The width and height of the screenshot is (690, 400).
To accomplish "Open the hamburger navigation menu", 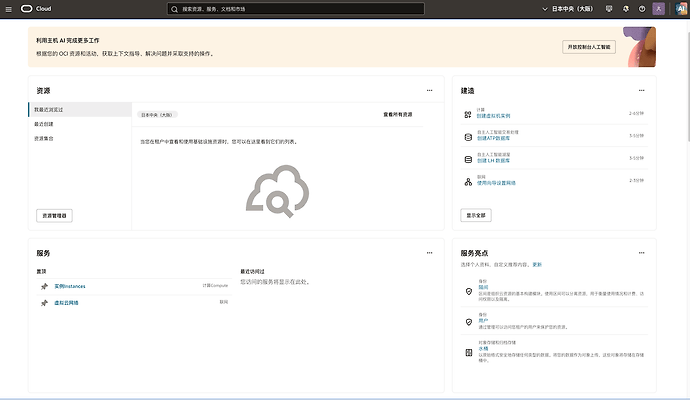I will pos(8,9).
